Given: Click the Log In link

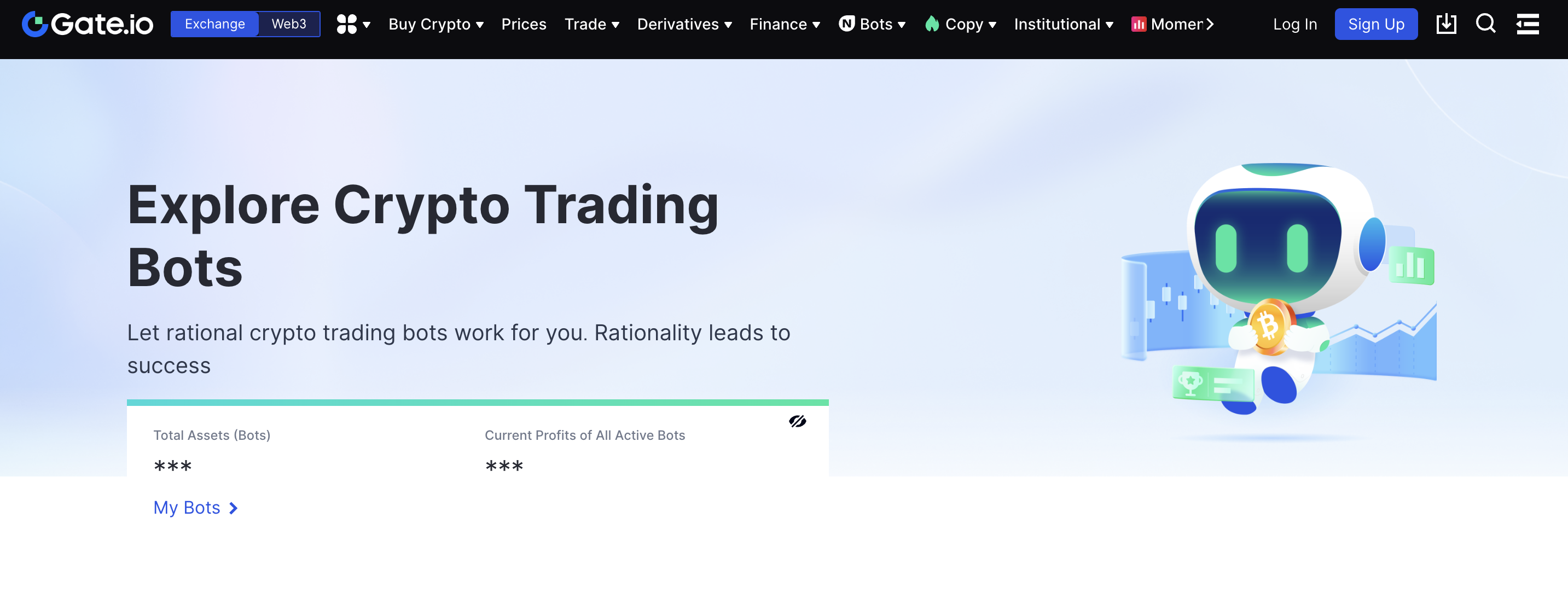Looking at the screenshot, I should pyautogui.click(x=1294, y=25).
